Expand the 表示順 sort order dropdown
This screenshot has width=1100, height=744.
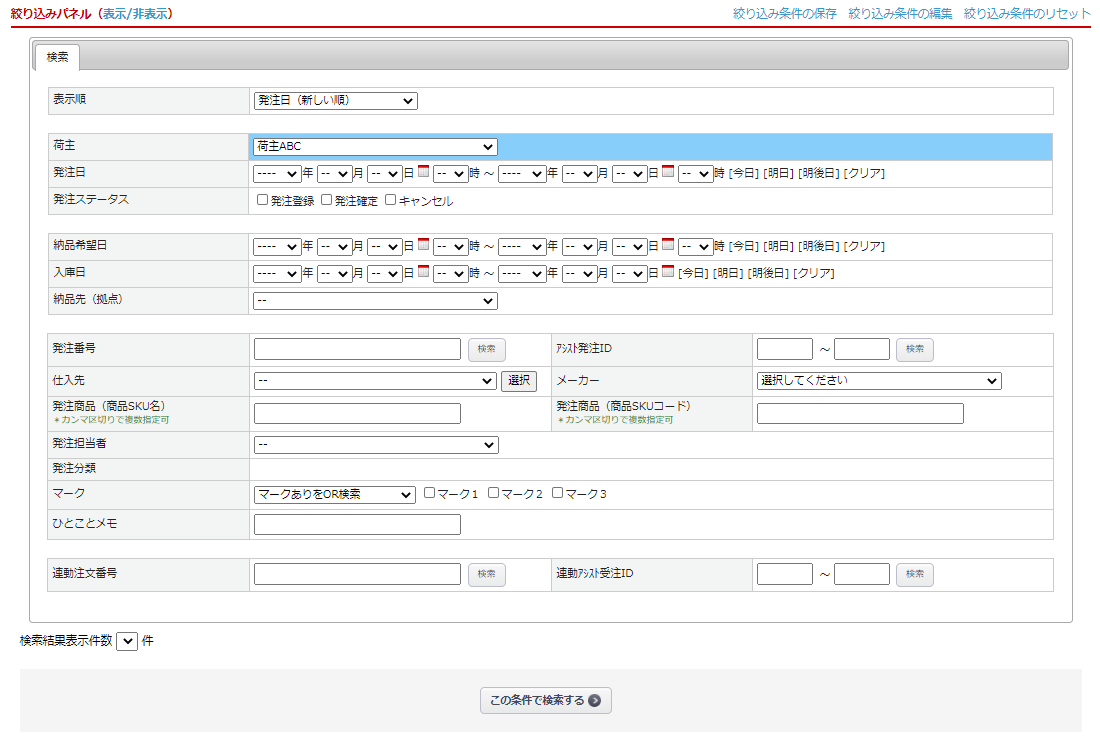[335, 101]
